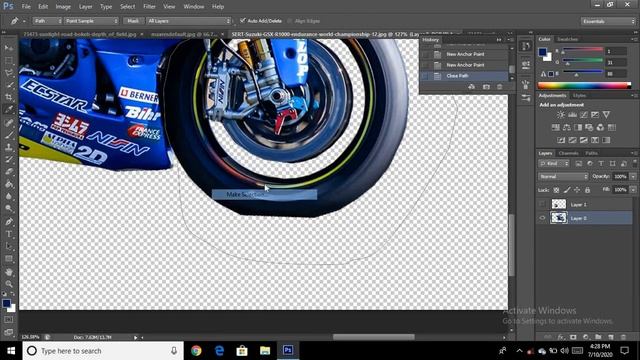Click the Mask button in options bar
The width and height of the screenshot is (640, 360).
point(133,21)
